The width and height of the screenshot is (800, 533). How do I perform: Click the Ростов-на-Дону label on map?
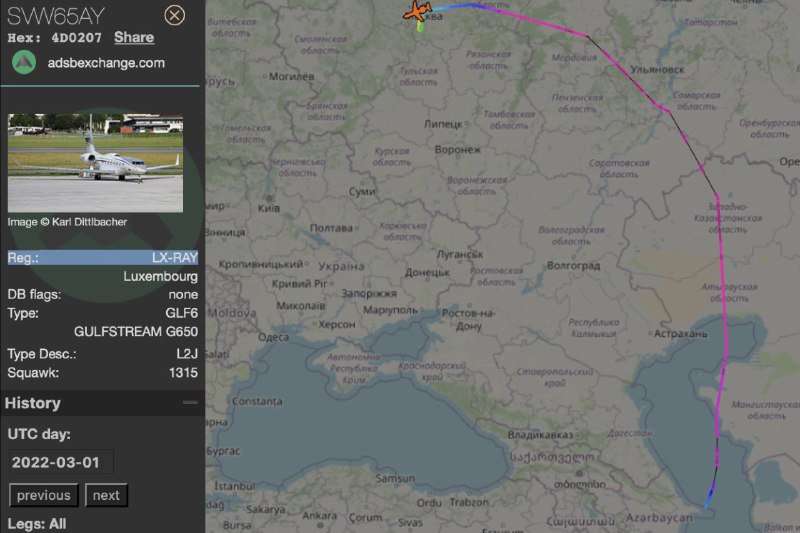[x=468, y=320]
